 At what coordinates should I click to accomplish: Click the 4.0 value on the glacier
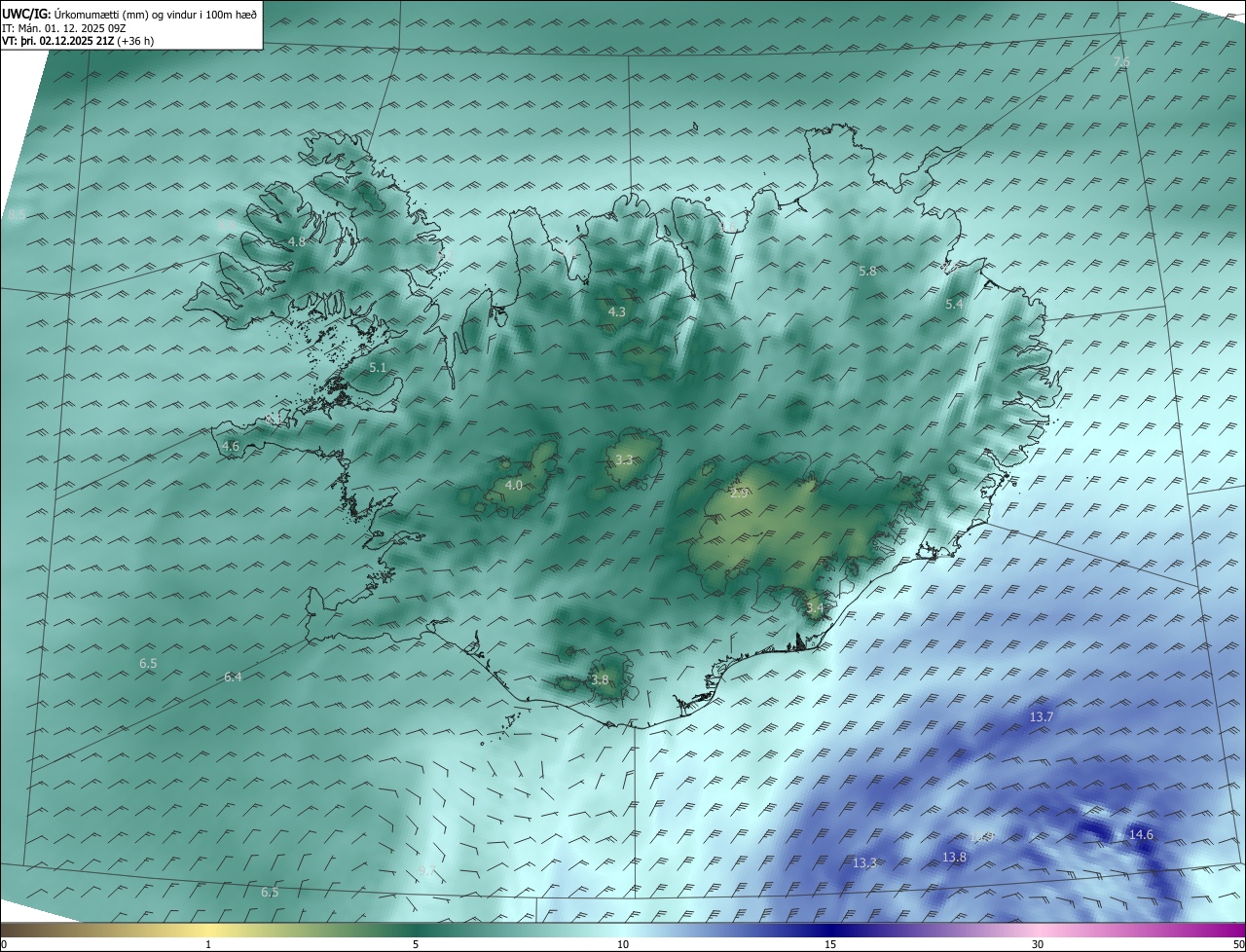(515, 485)
